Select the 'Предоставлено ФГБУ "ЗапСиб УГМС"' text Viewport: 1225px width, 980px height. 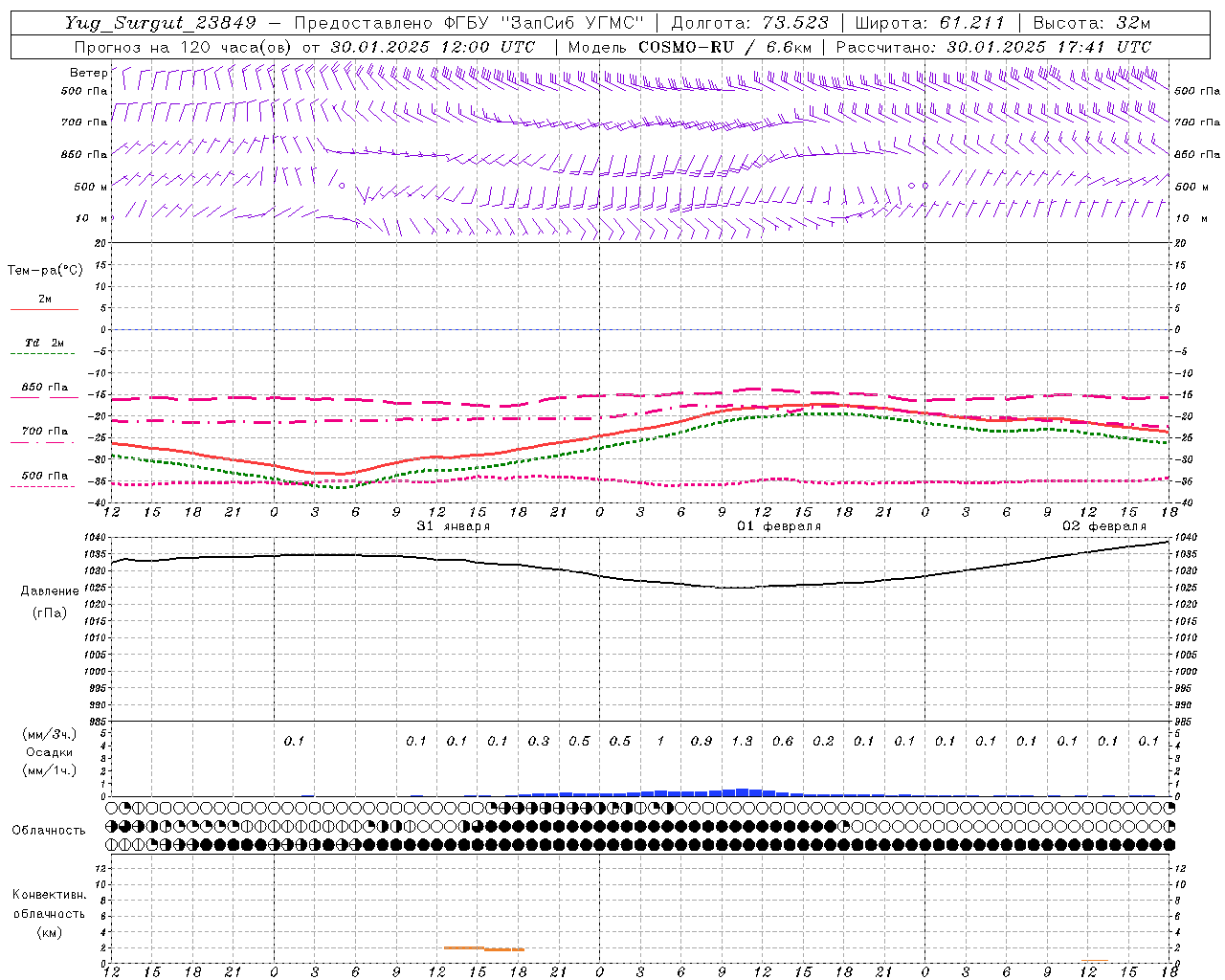470,23
